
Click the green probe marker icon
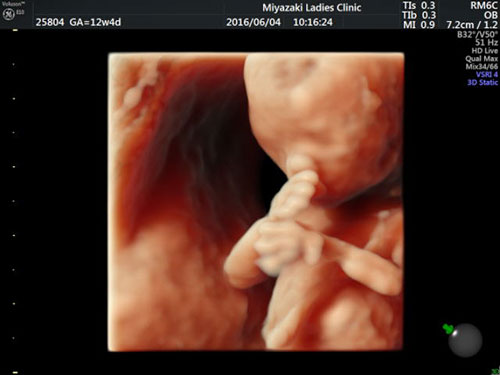point(448,329)
